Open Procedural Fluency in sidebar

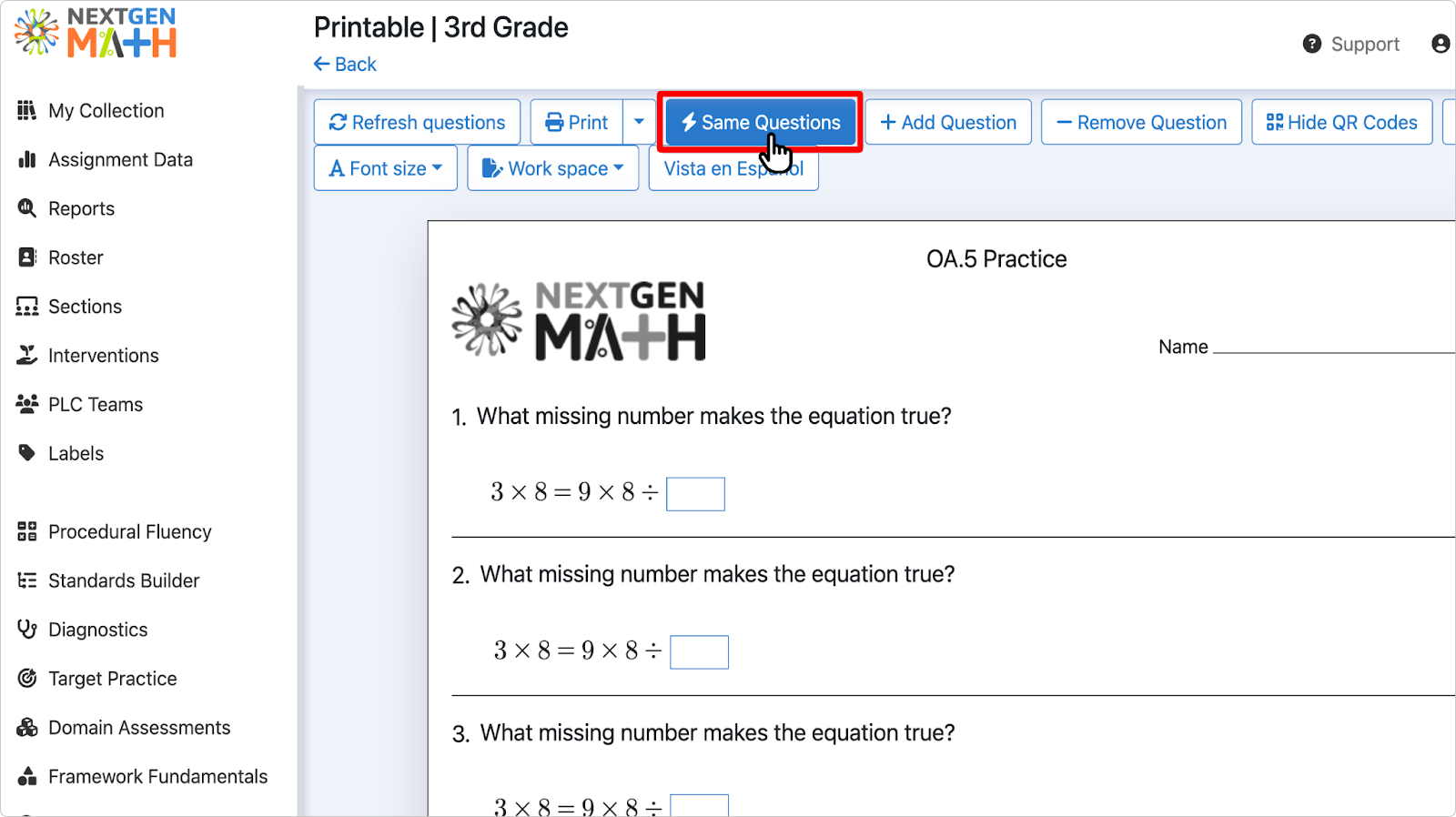point(130,531)
